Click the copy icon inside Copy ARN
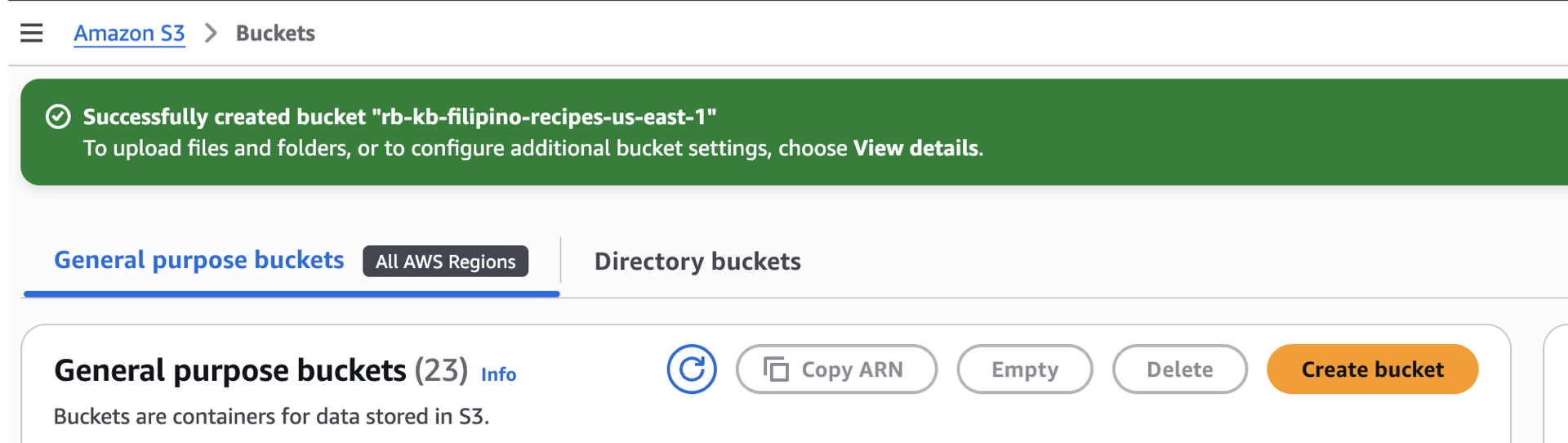1568x443 pixels. click(x=776, y=369)
